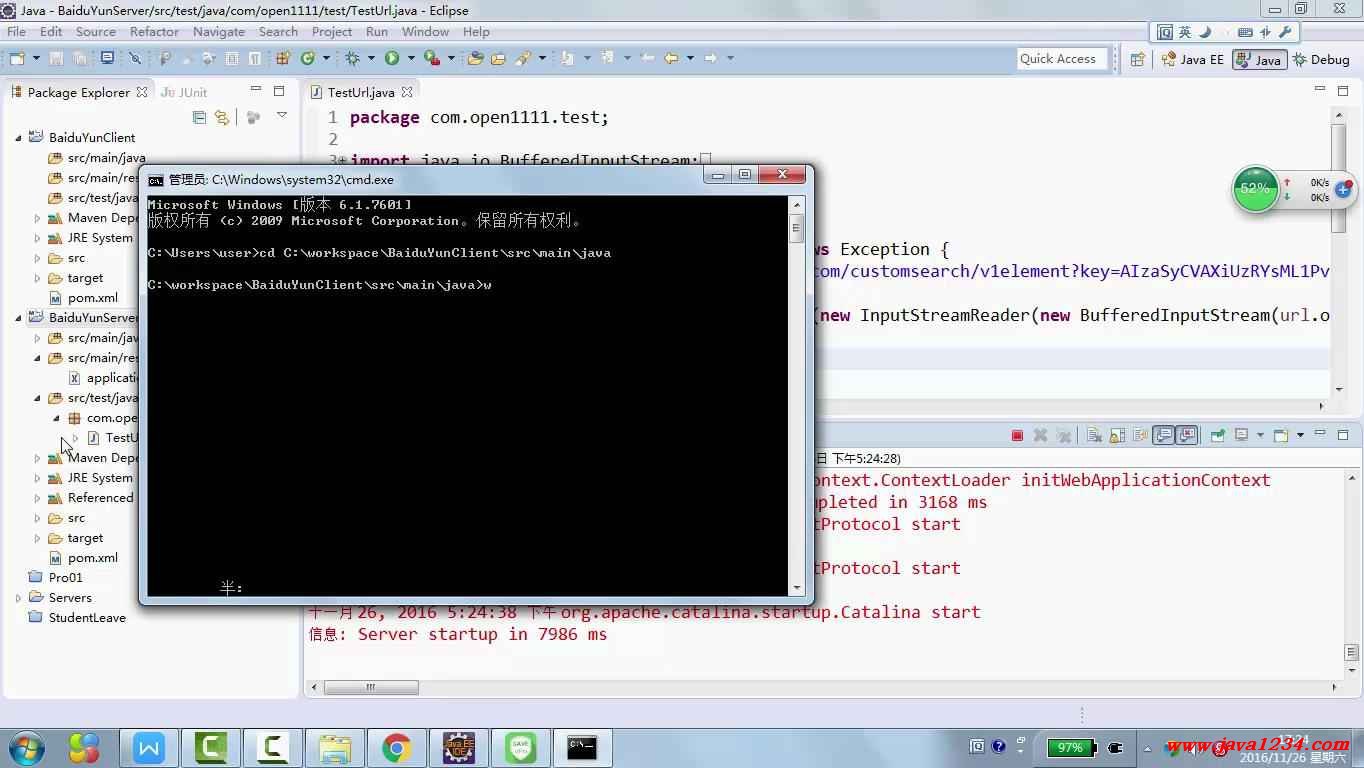Open the Navigate menu
1364x768 pixels.
point(218,31)
